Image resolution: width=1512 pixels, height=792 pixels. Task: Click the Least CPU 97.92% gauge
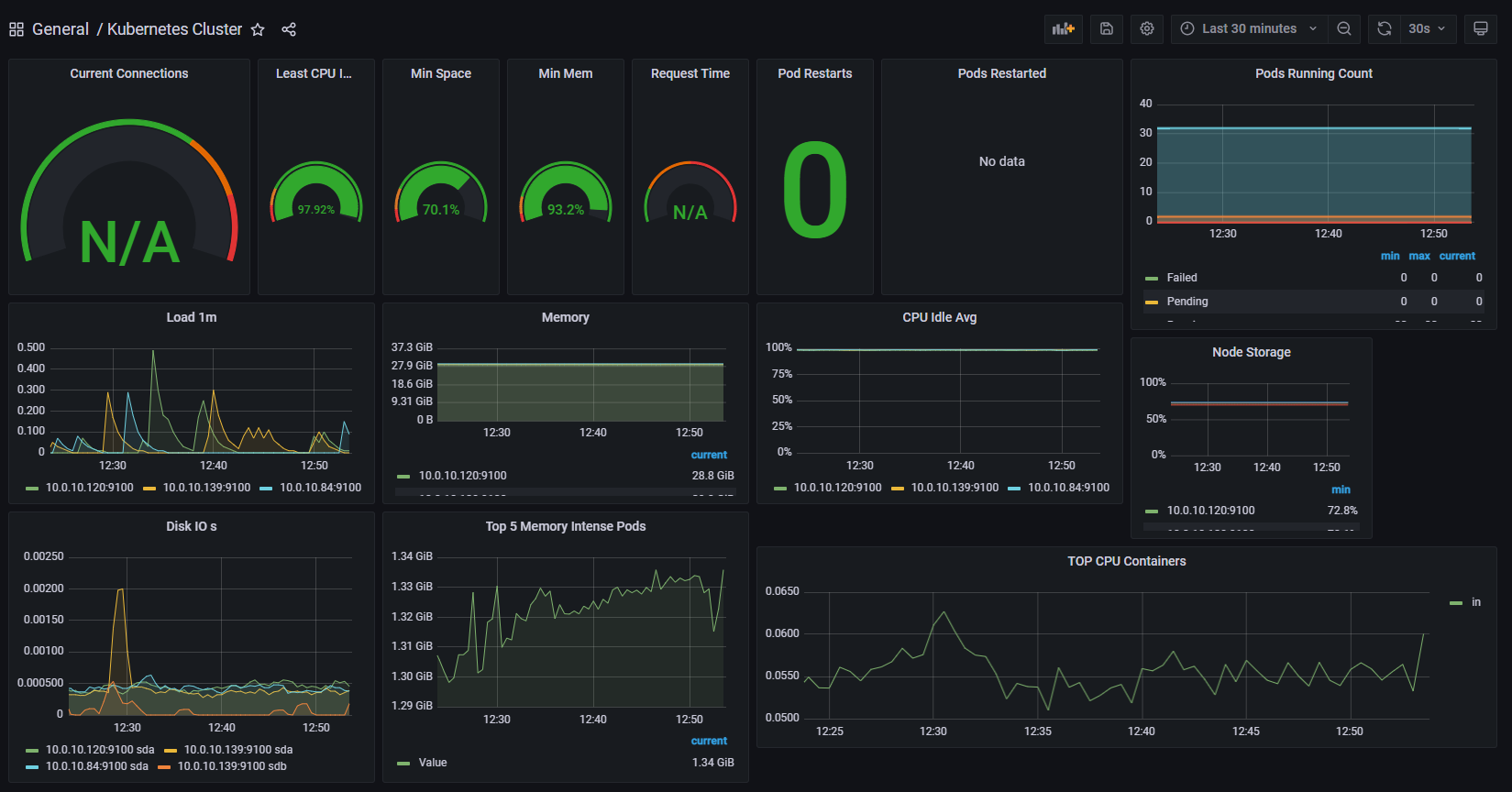click(316, 192)
